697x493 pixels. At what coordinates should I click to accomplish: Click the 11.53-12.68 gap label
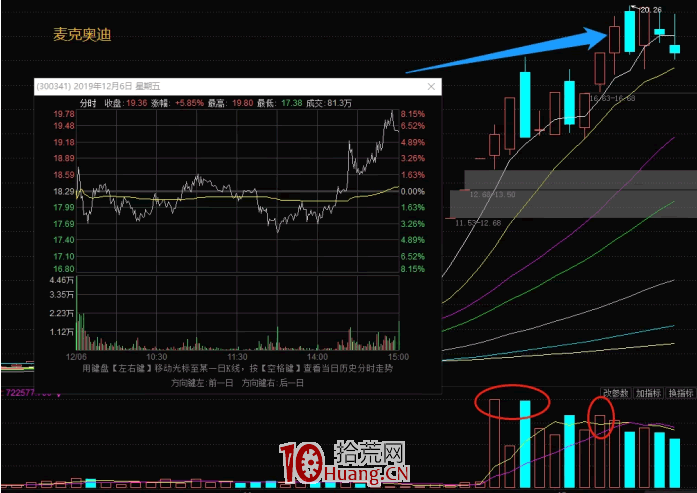(478, 223)
